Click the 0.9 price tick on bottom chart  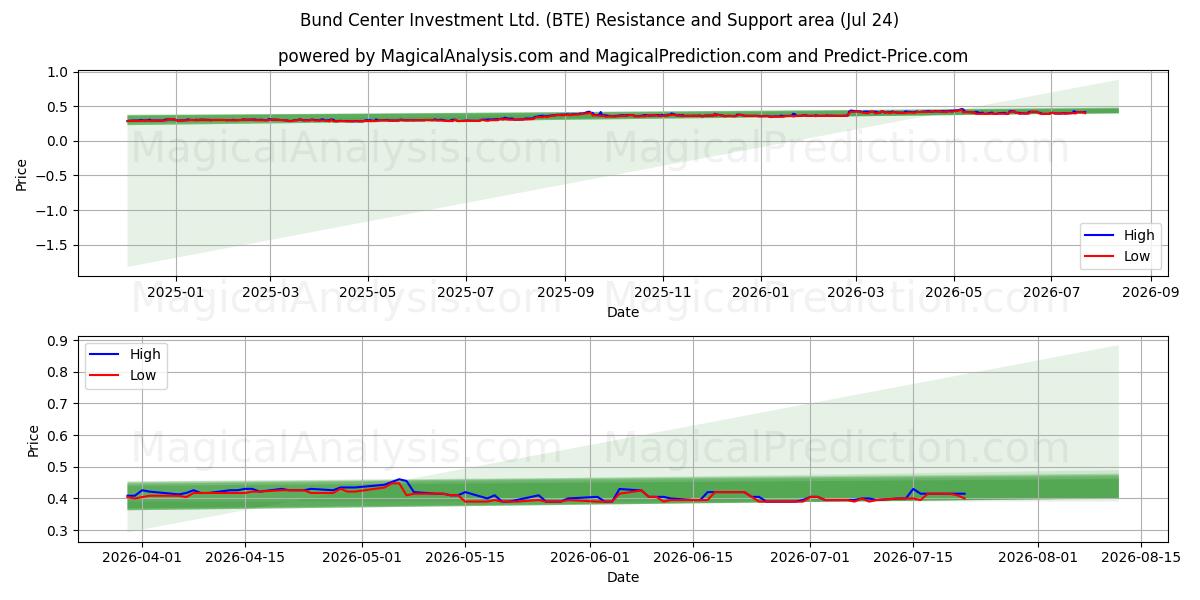58,341
